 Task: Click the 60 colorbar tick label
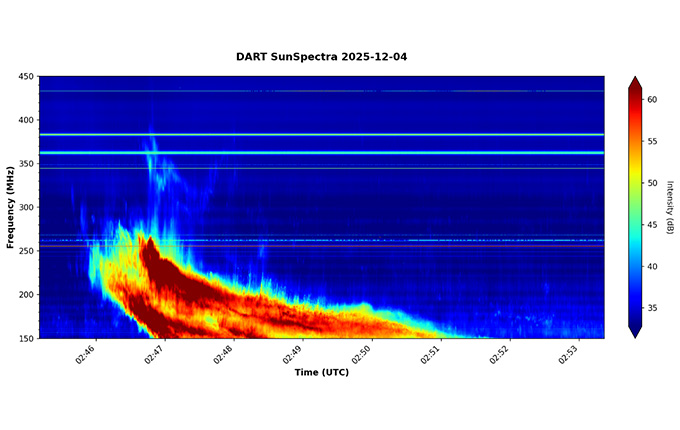652,100
